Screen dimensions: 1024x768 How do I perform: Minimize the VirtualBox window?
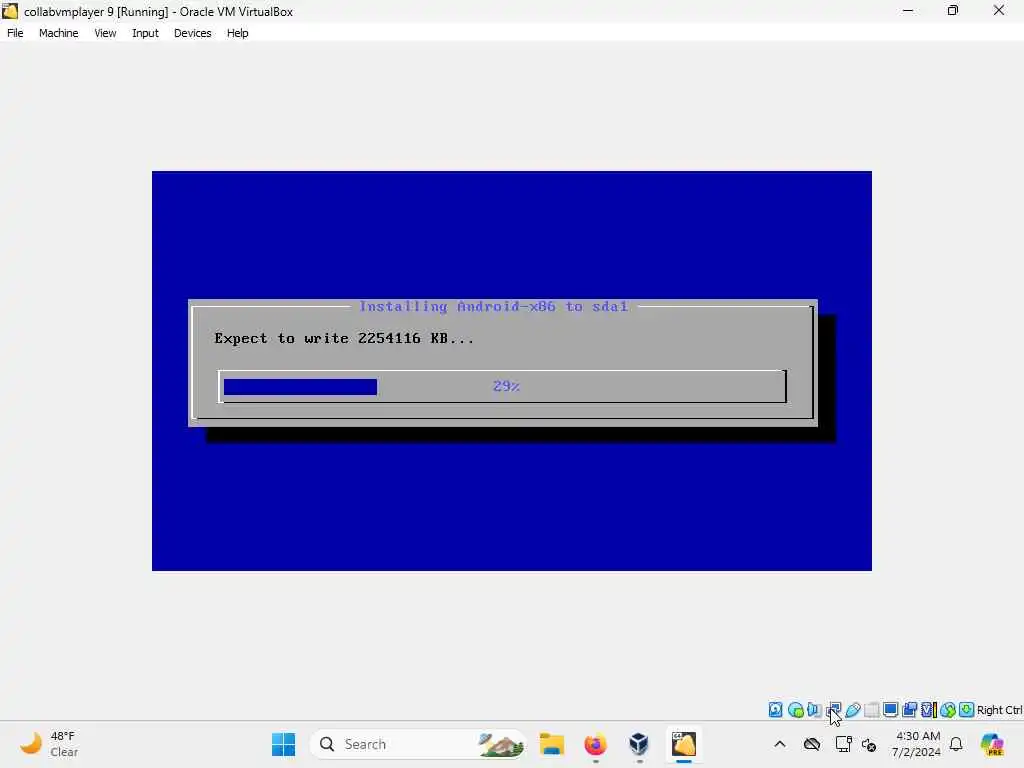pyautogui.click(x=908, y=11)
